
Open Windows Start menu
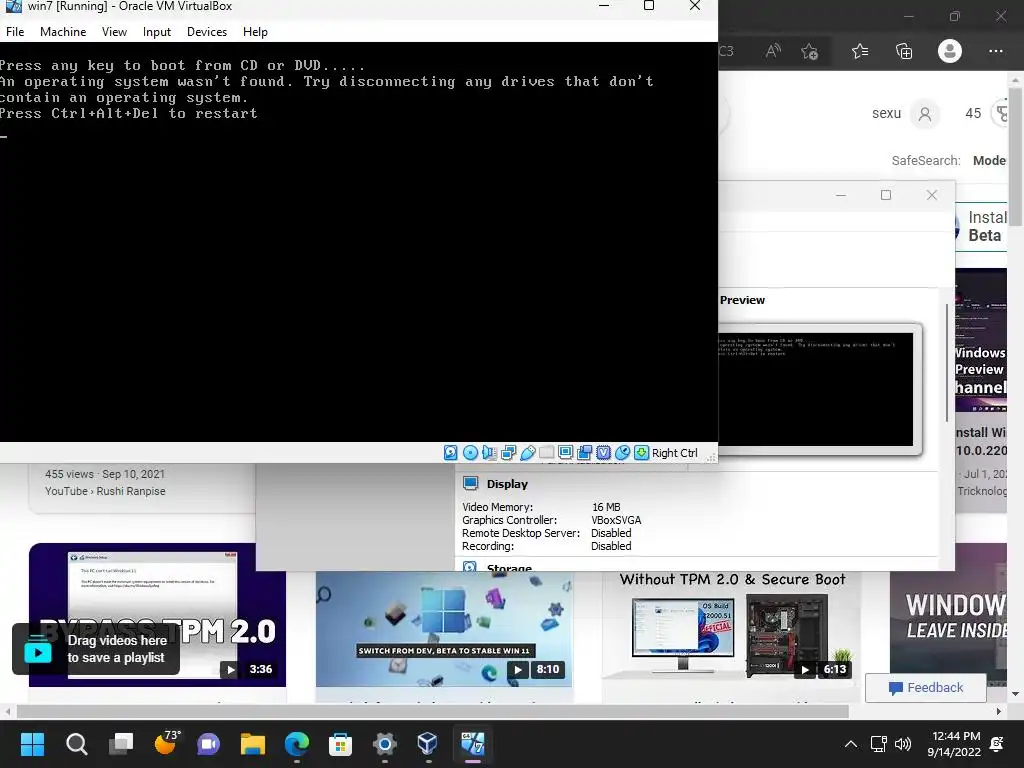tap(32, 744)
